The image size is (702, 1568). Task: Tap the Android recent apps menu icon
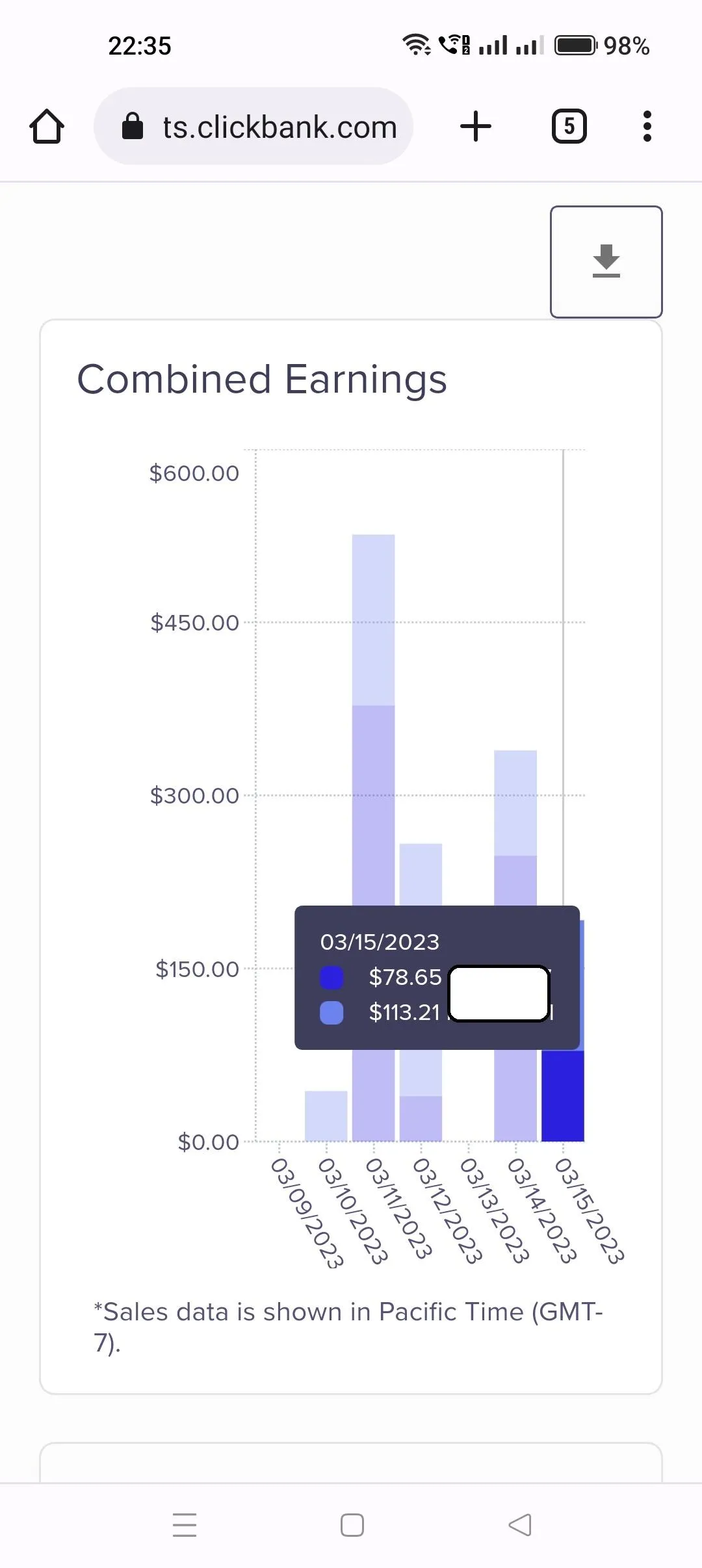click(185, 1524)
